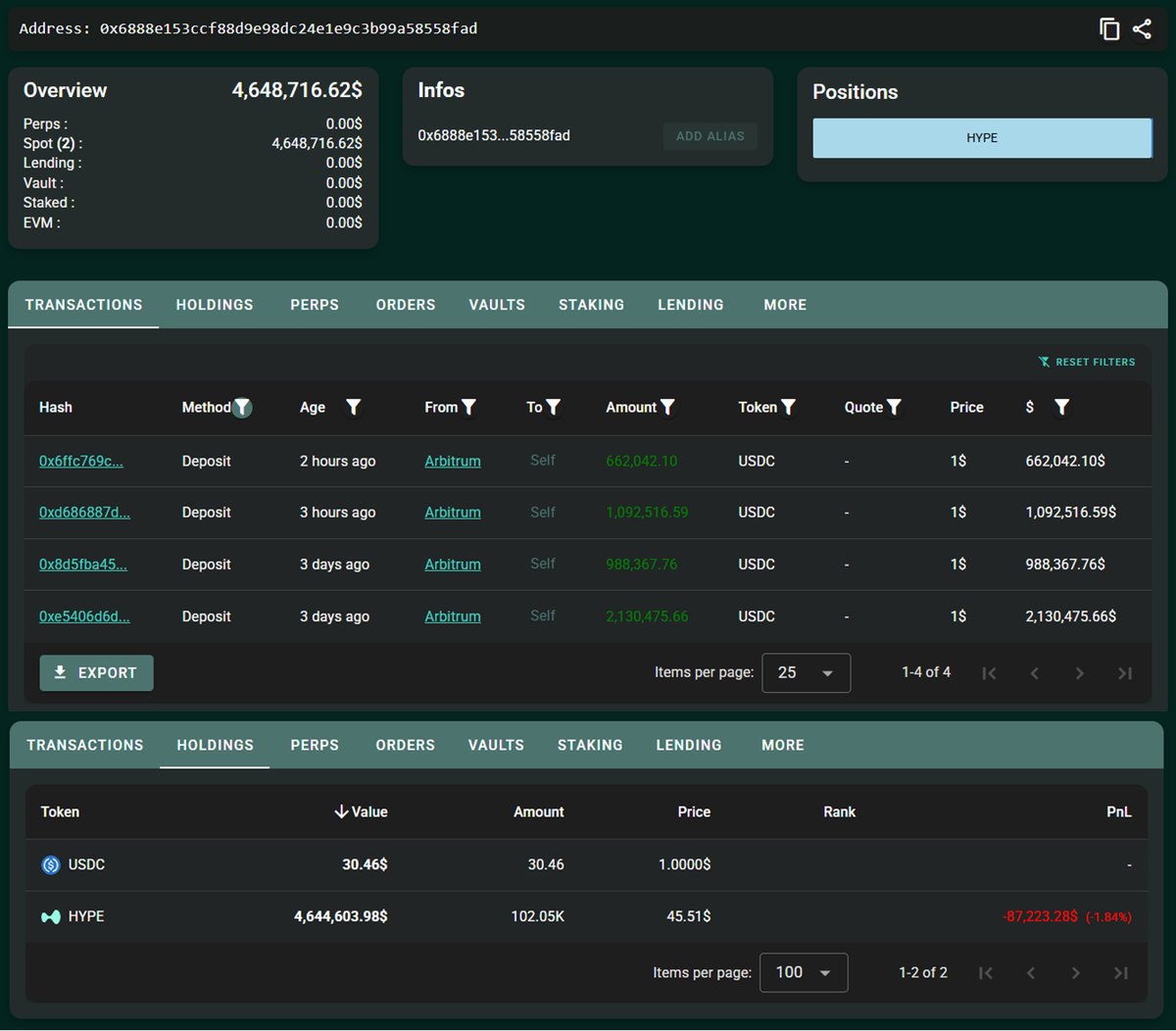This screenshot has width=1176, height=1031.
Task: Switch to the PERPS tab in the upper panel
Action: pos(315,305)
